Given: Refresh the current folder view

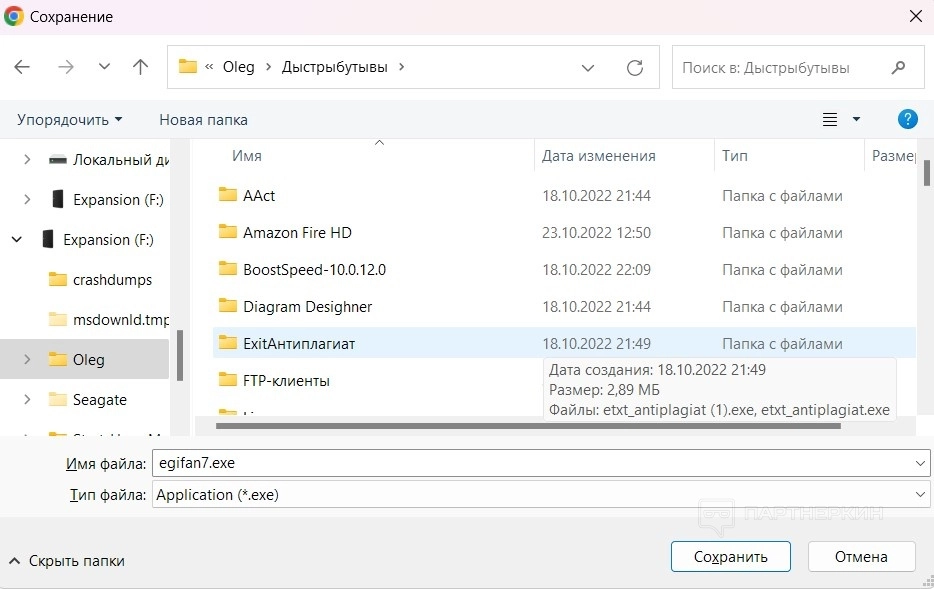Looking at the screenshot, I should tap(634, 67).
